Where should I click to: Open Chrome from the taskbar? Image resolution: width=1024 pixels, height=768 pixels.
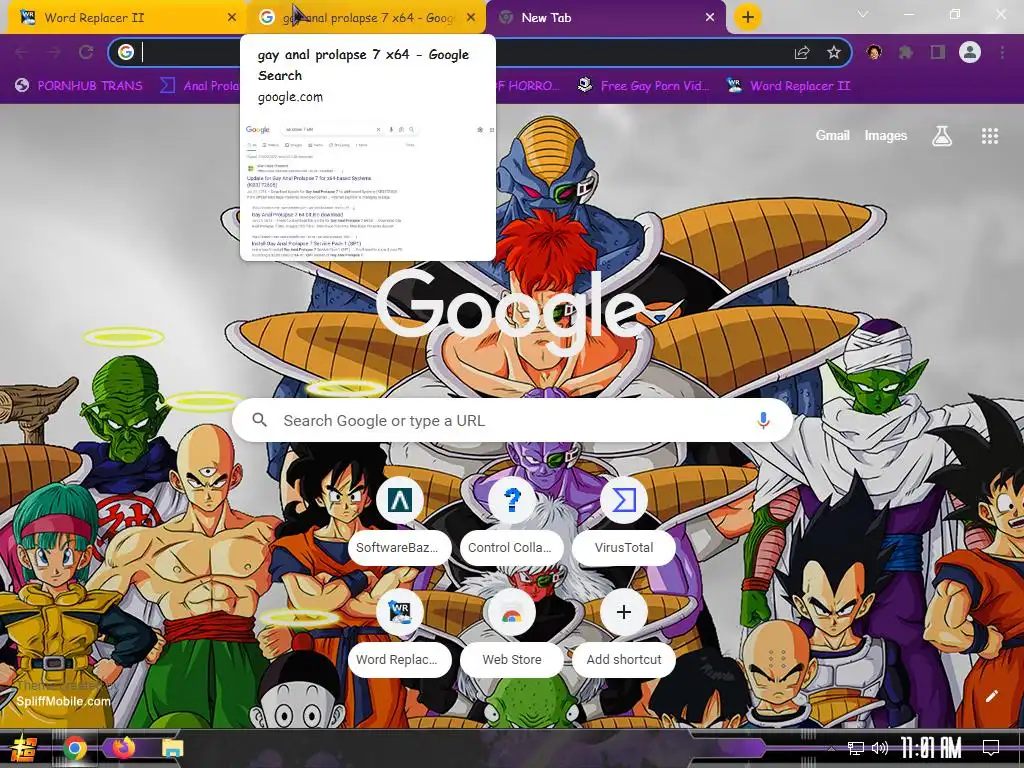(x=74, y=748)
